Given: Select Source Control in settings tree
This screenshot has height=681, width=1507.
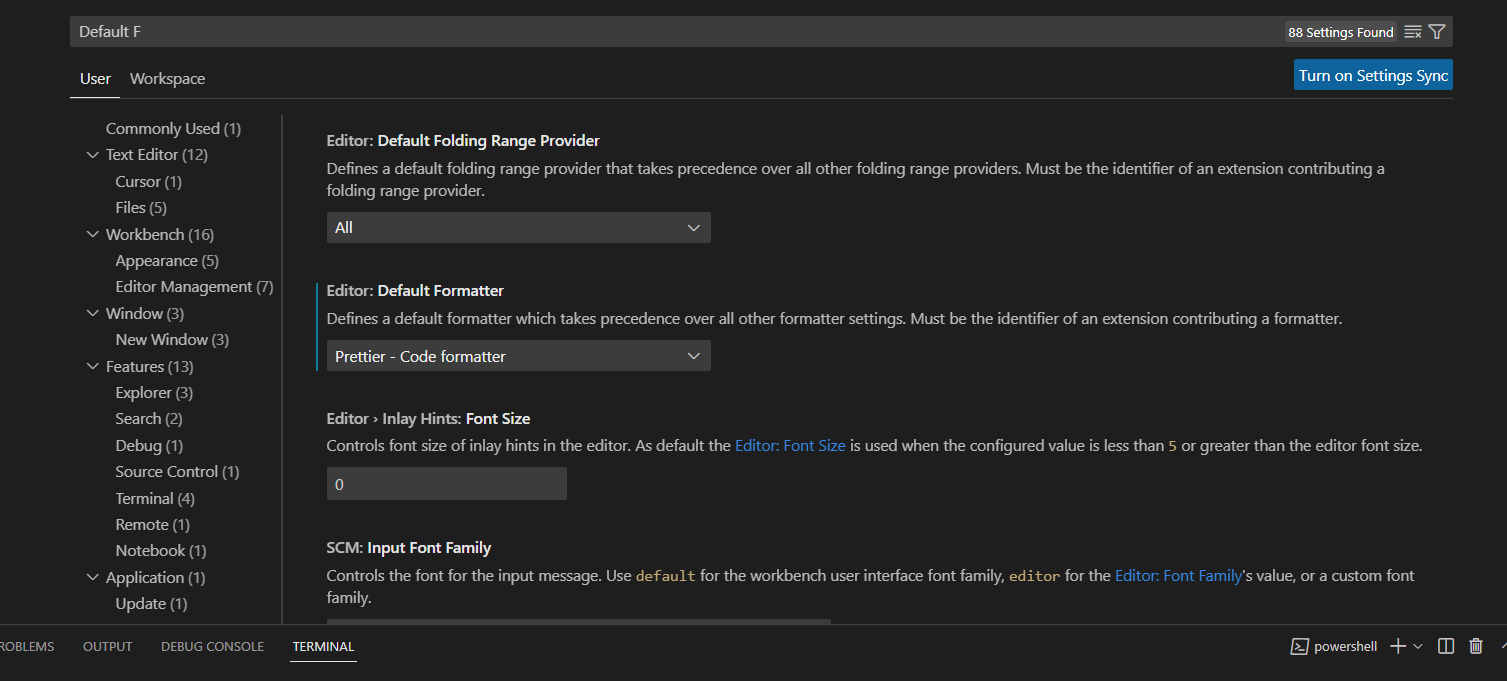Looking at the screenshot, I should (x=177, y=472).
